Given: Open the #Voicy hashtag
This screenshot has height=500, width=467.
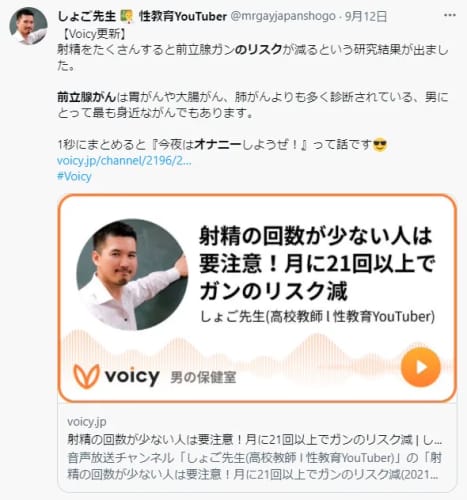Looking at the screenshot, I should 74,176.
